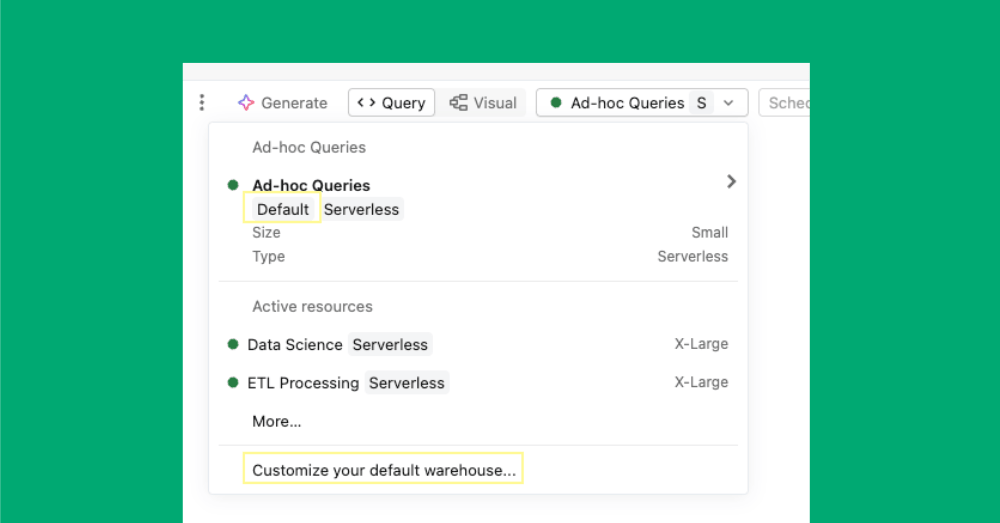Click the Generate sparkle icon
The height and width of the screenshot is (523, 1000).
[246, 103]
